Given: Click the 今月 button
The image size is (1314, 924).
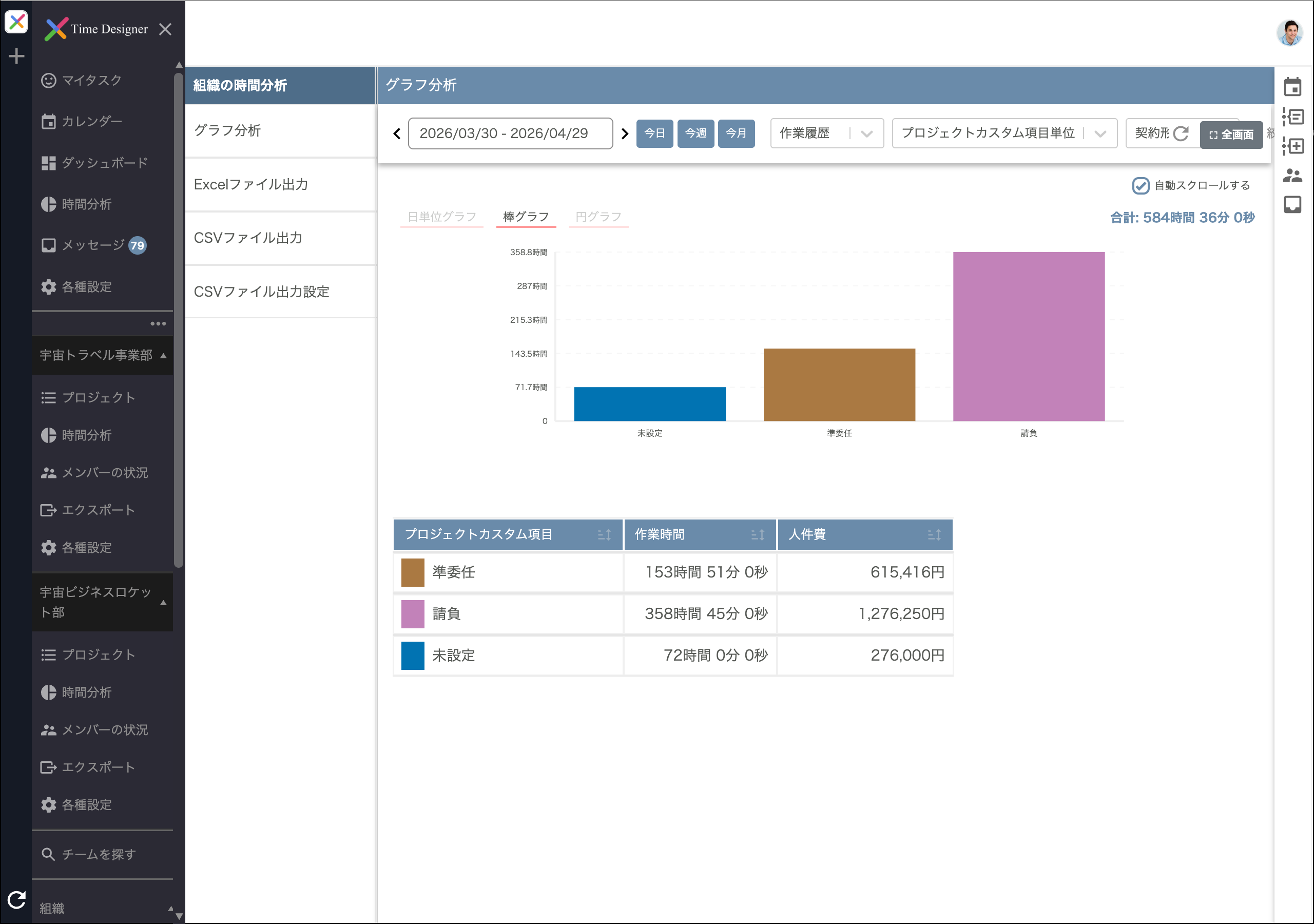Looking at the screenshot, I should [x=737, y=133].
